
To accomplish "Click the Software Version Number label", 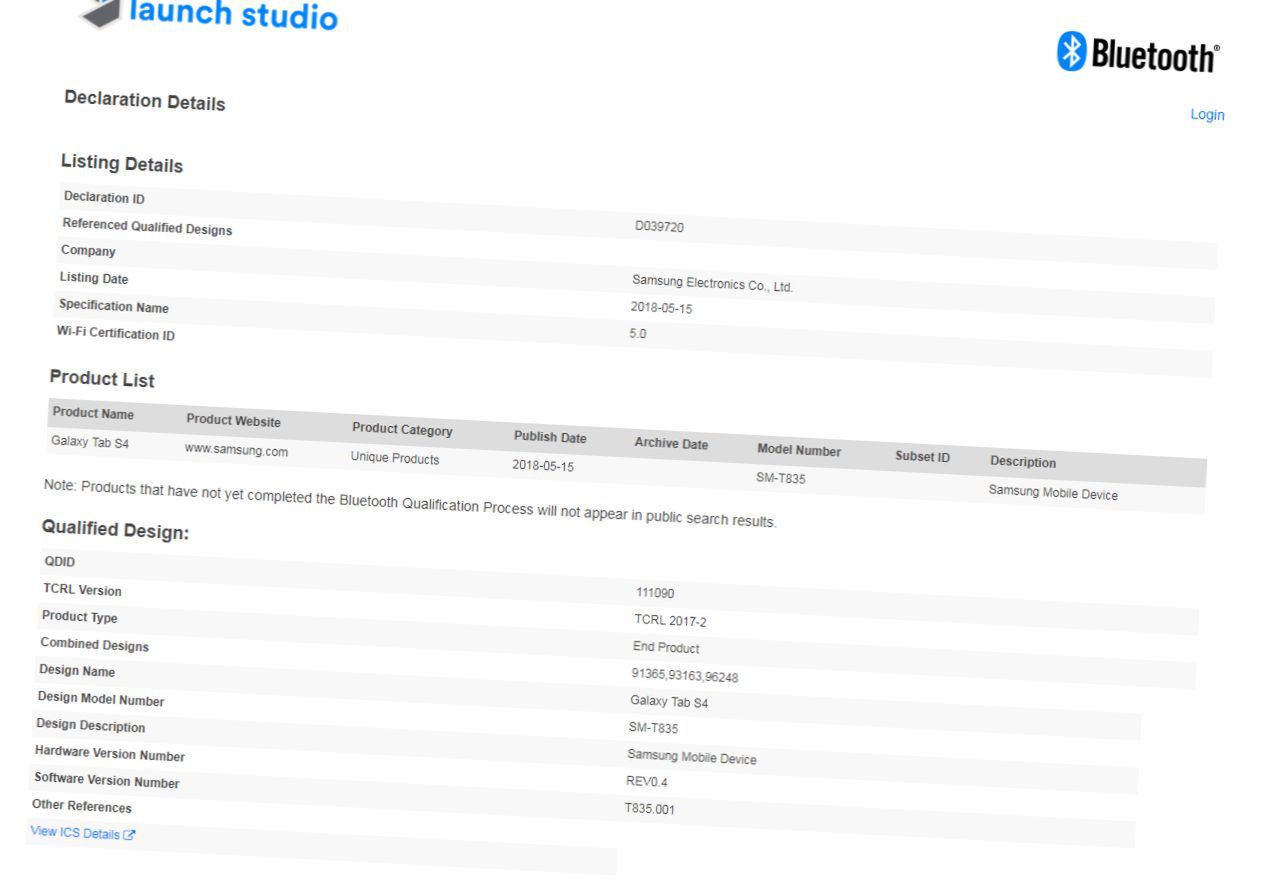I will (x=107, y=779).
